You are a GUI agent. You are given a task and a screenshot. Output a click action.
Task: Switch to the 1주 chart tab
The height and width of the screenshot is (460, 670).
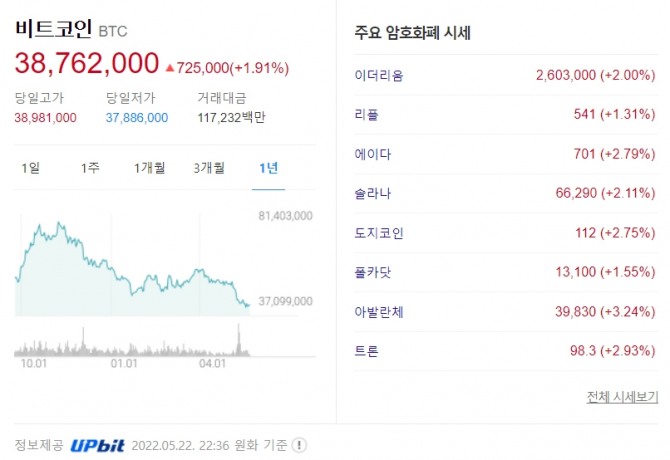(x=90, y=168)
